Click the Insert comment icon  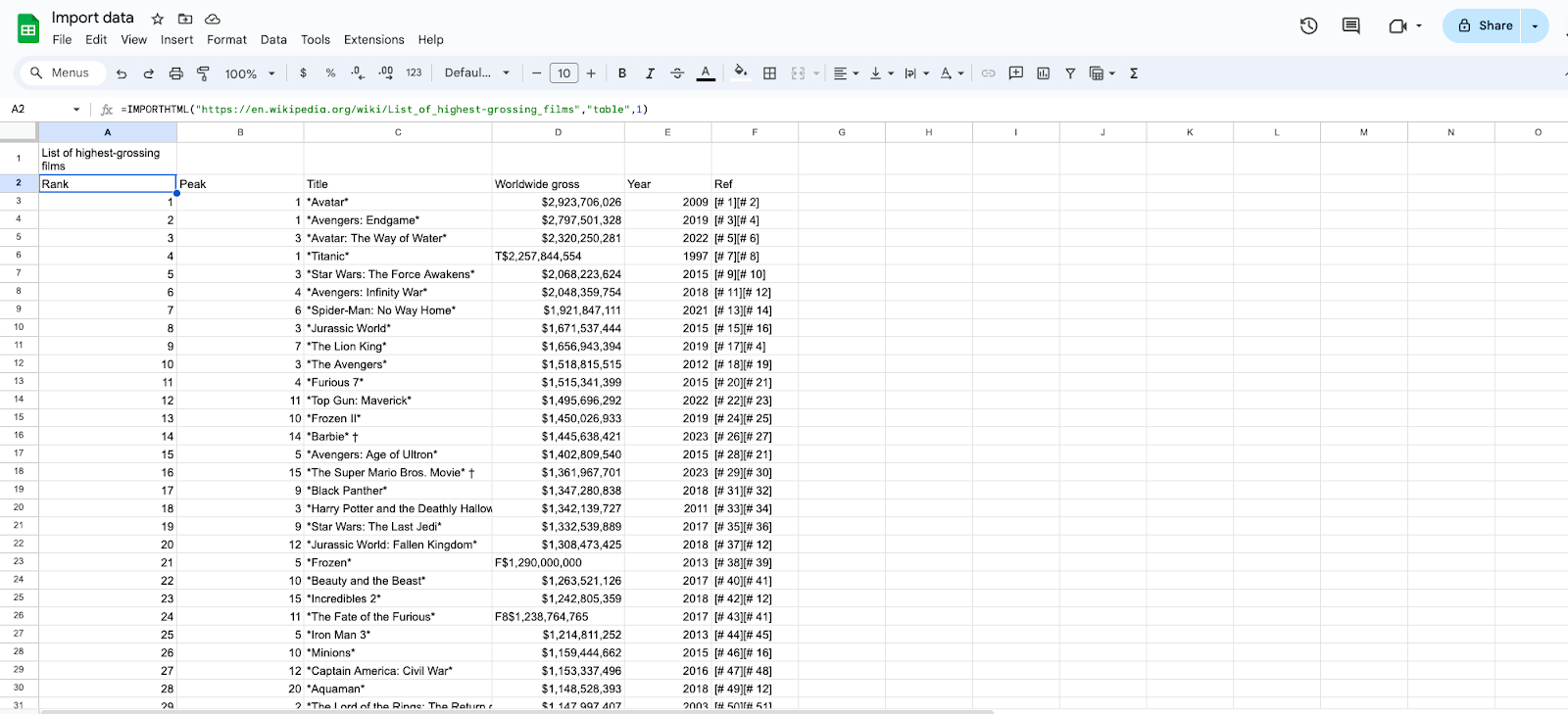click(x=1016, y=73)
